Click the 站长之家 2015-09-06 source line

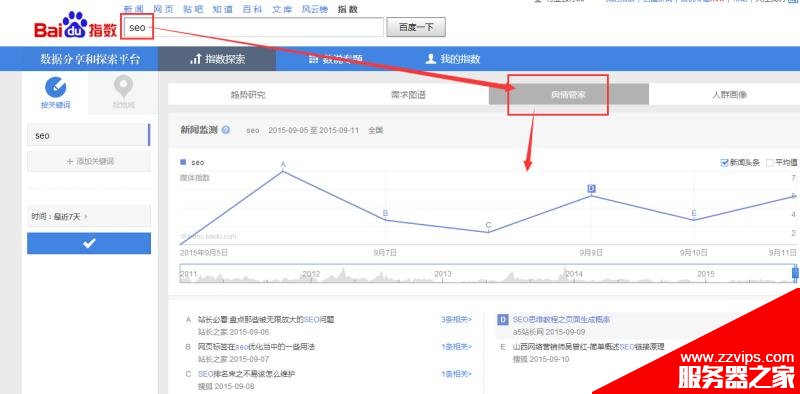click(x=234, y=332)
